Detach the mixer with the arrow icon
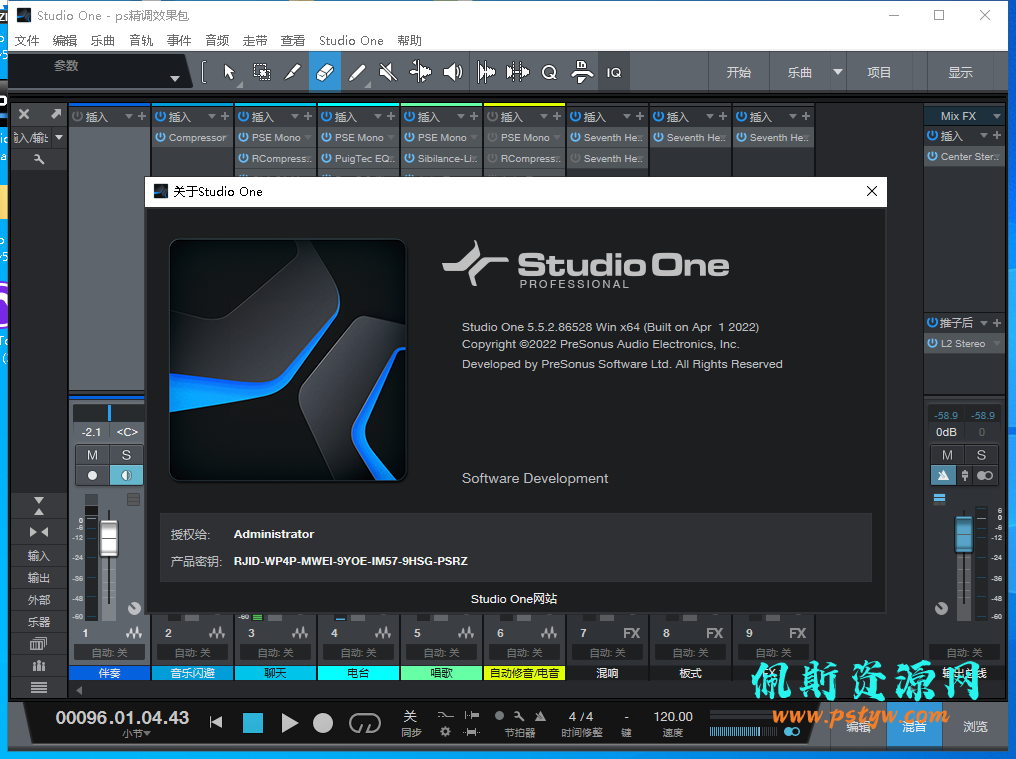The height and width of the screenshot is (759, 1016). coord(56,114)
